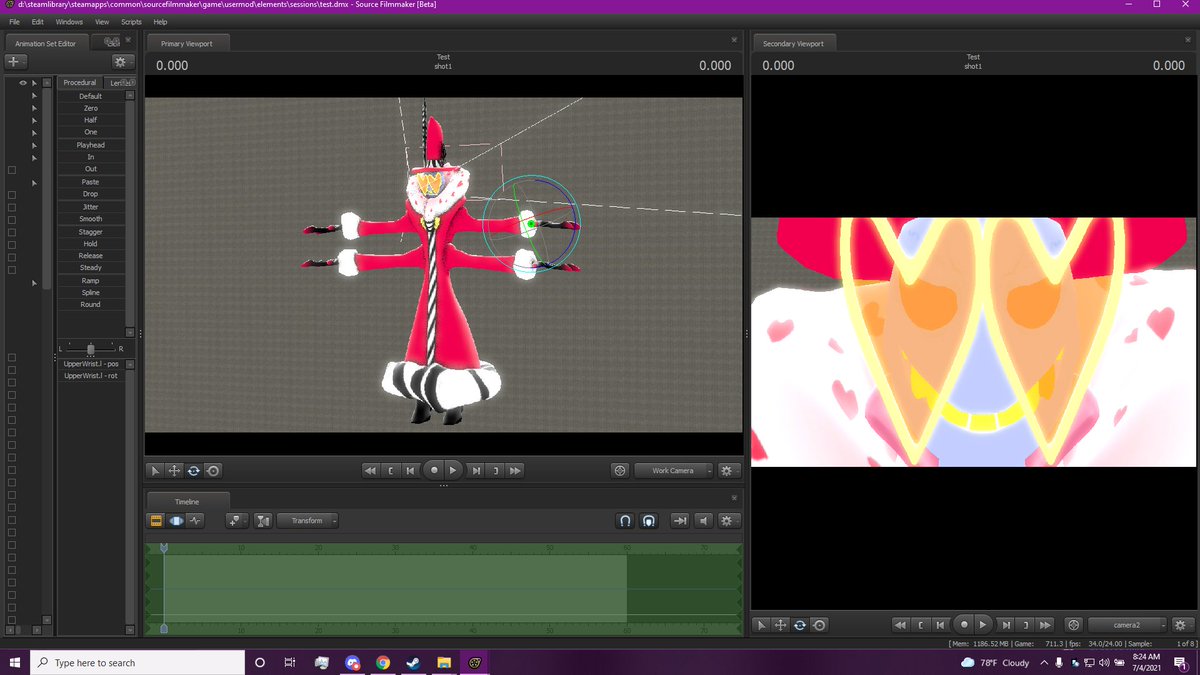Open the Windows menu
This screenshot has height=675, width=1200.
69,21
